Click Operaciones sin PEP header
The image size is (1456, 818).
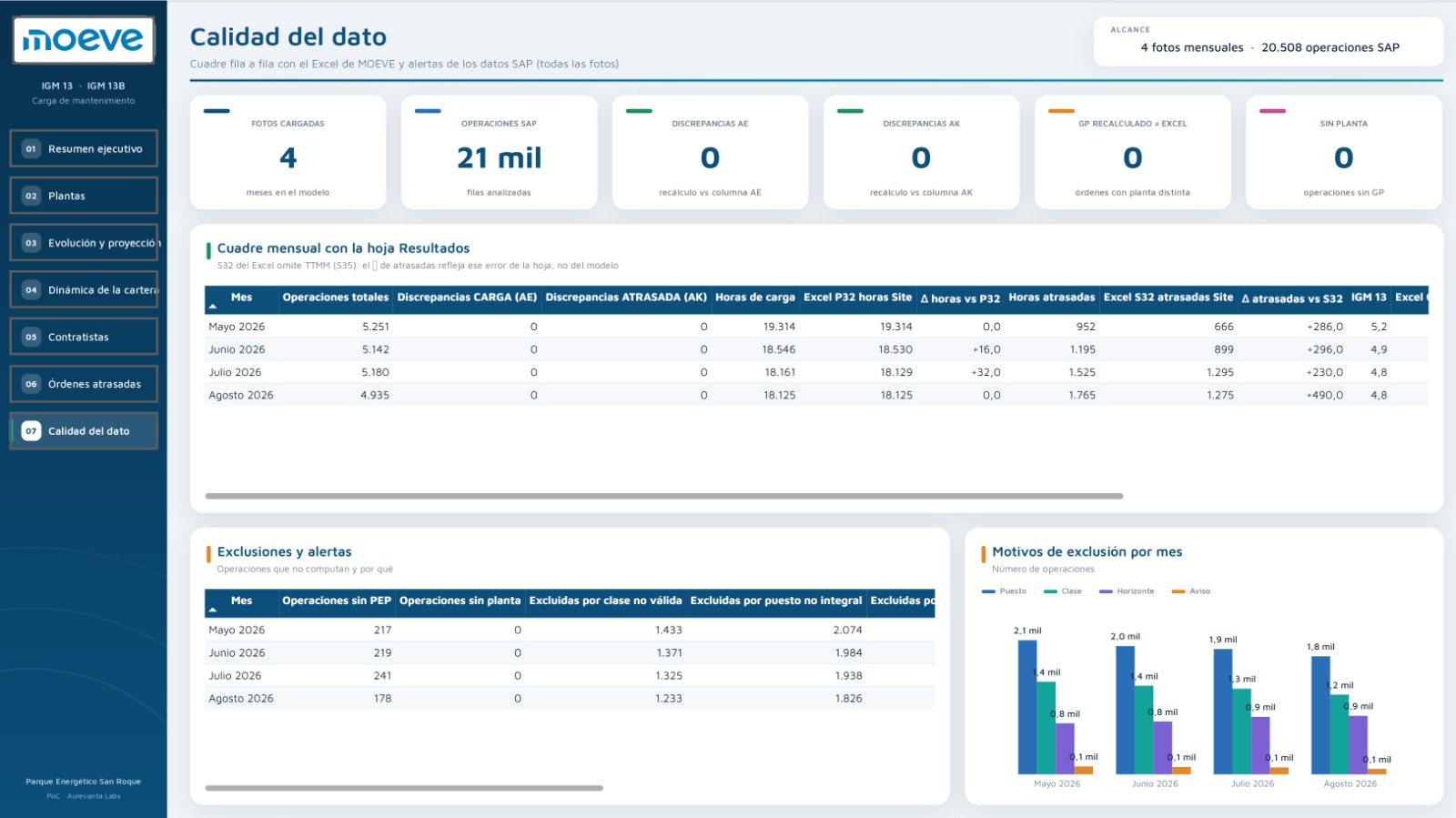(x=337, y=601)
